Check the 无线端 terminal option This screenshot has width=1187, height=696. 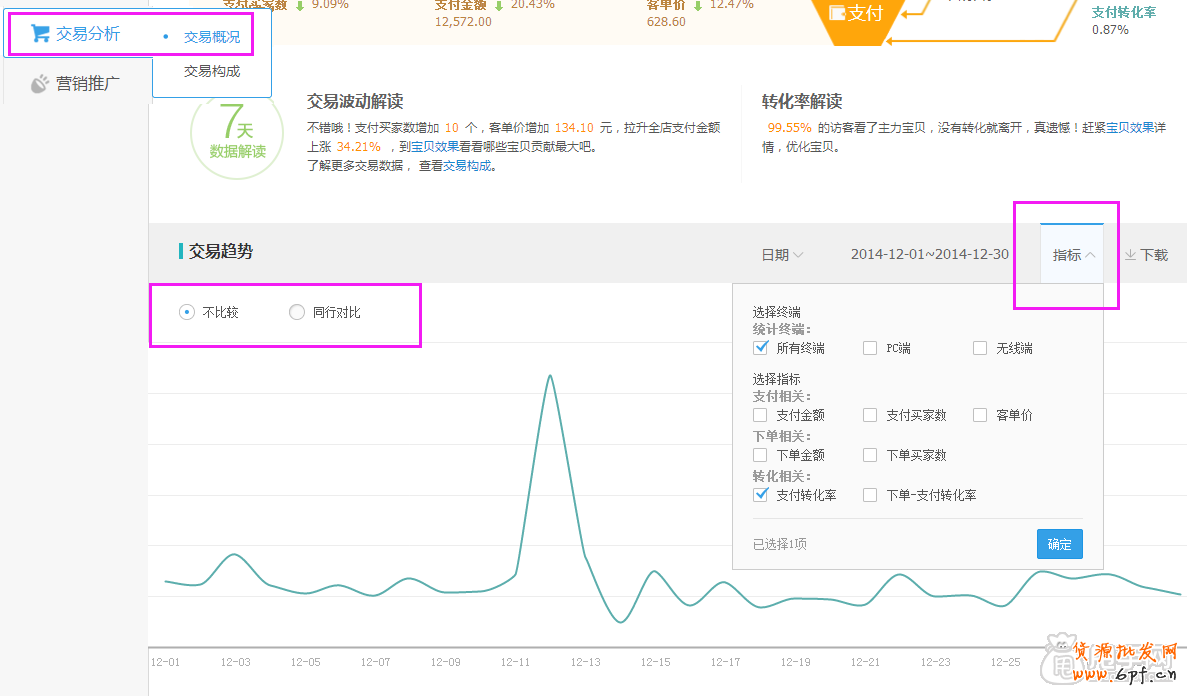click(x=980, y=348)
